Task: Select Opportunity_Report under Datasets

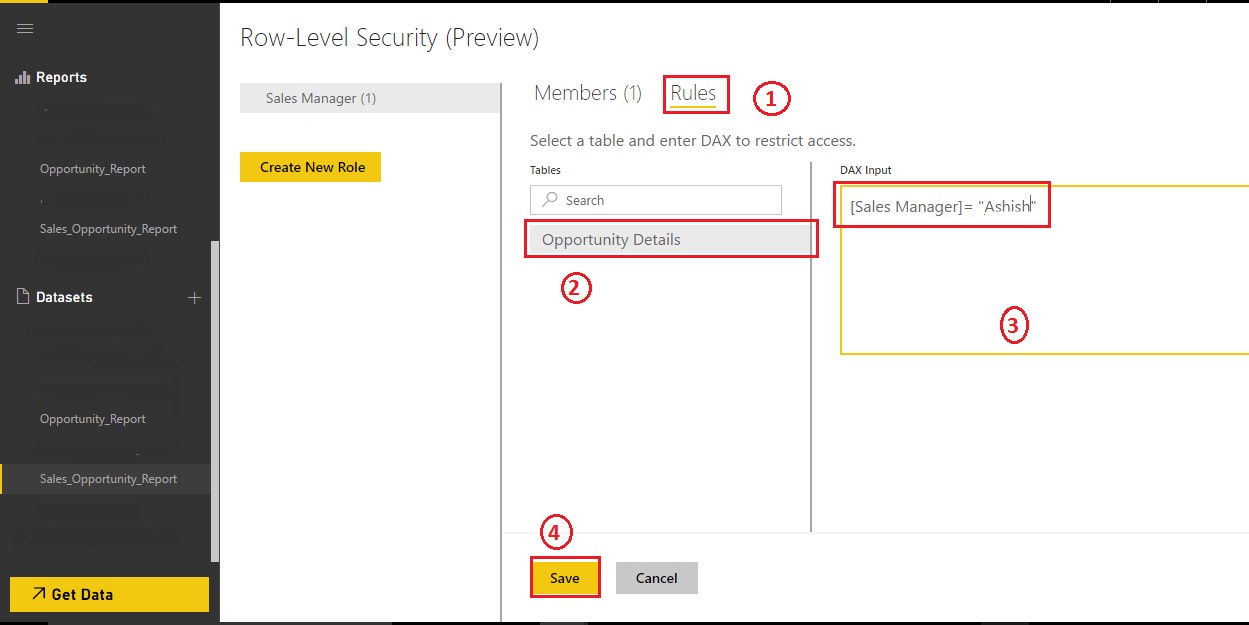Action: pos(93,419)
